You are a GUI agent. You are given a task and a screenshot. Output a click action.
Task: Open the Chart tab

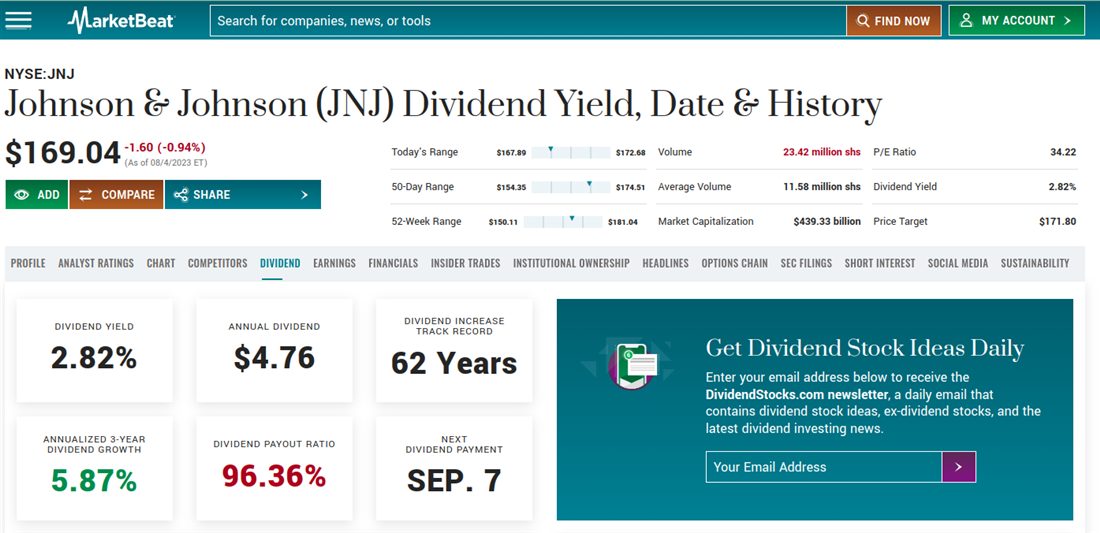(x=161, y=263)
